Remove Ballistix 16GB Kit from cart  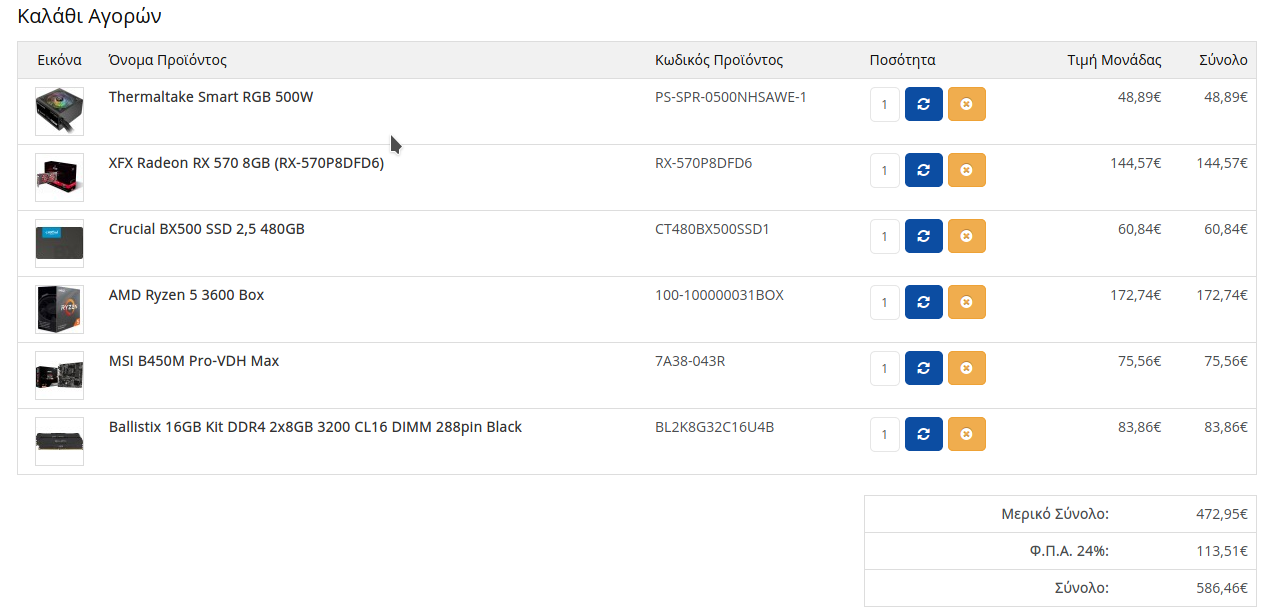(x=966, y=434)
